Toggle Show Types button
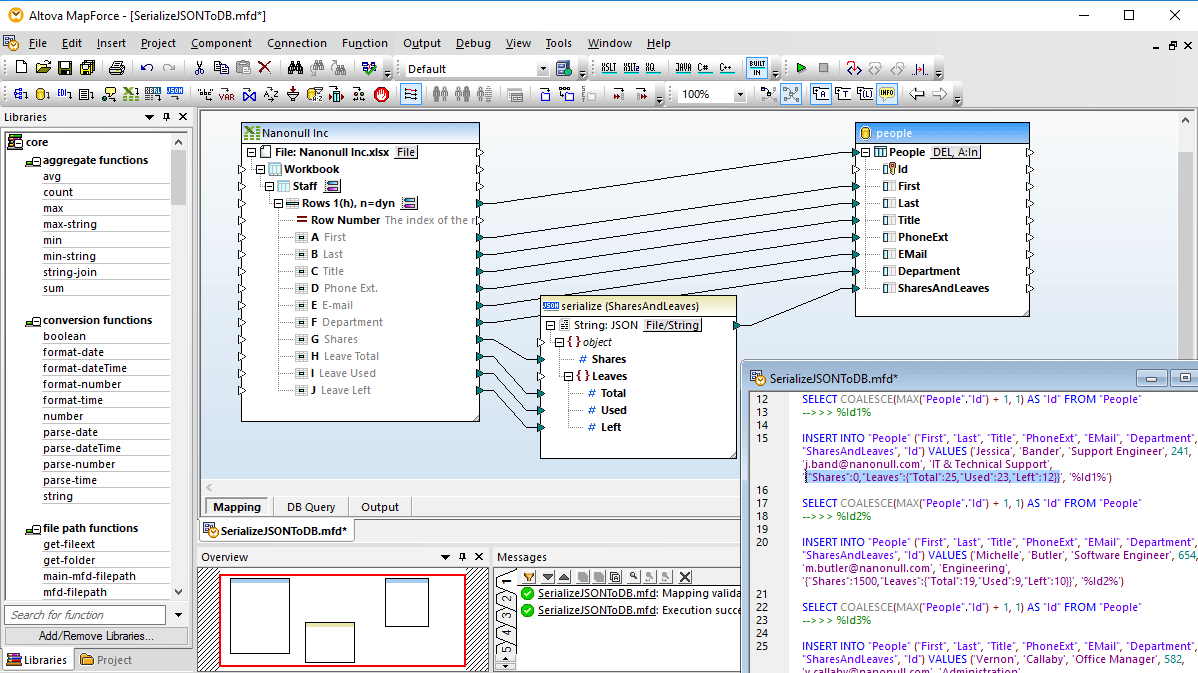1198x673 pixels. point(843,94)
